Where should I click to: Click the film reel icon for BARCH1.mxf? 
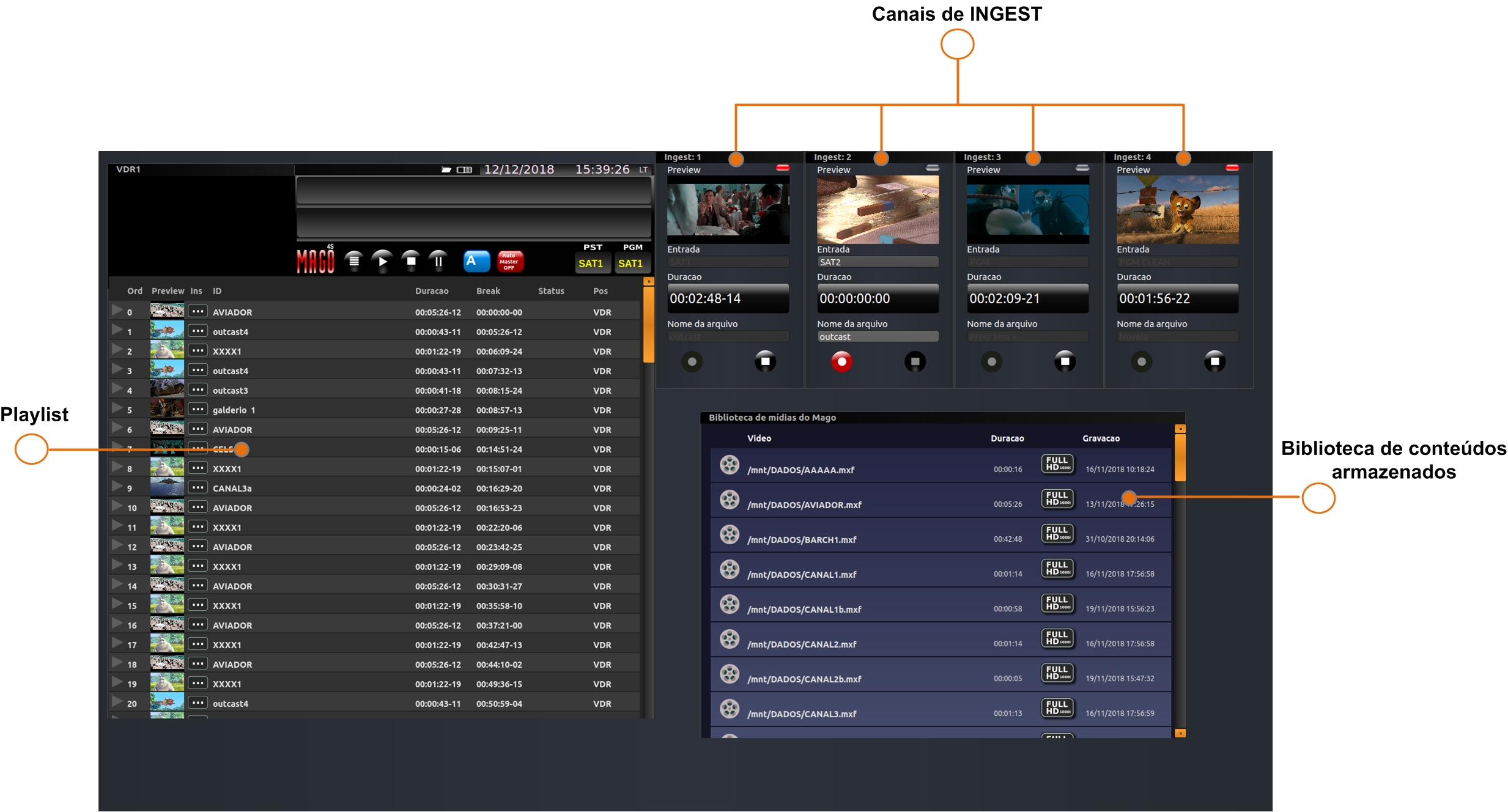pyautogui.click(x=729, y=534)
